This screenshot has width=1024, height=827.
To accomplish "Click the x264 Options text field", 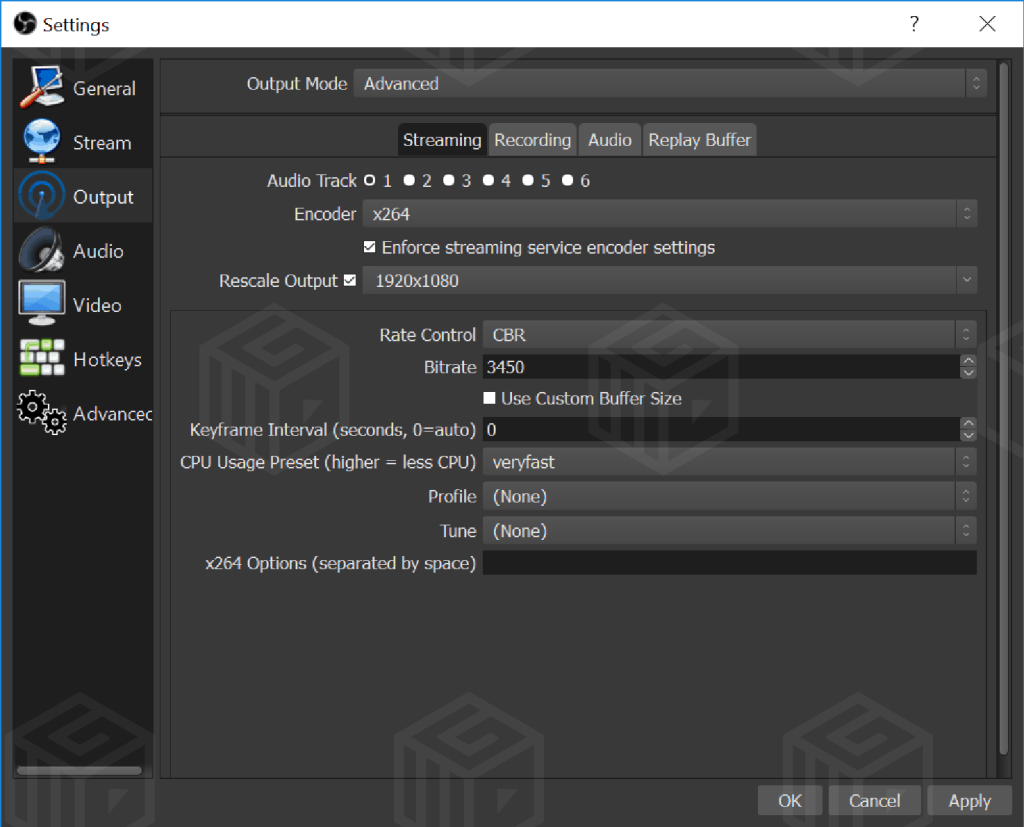I will click(729, 562).
